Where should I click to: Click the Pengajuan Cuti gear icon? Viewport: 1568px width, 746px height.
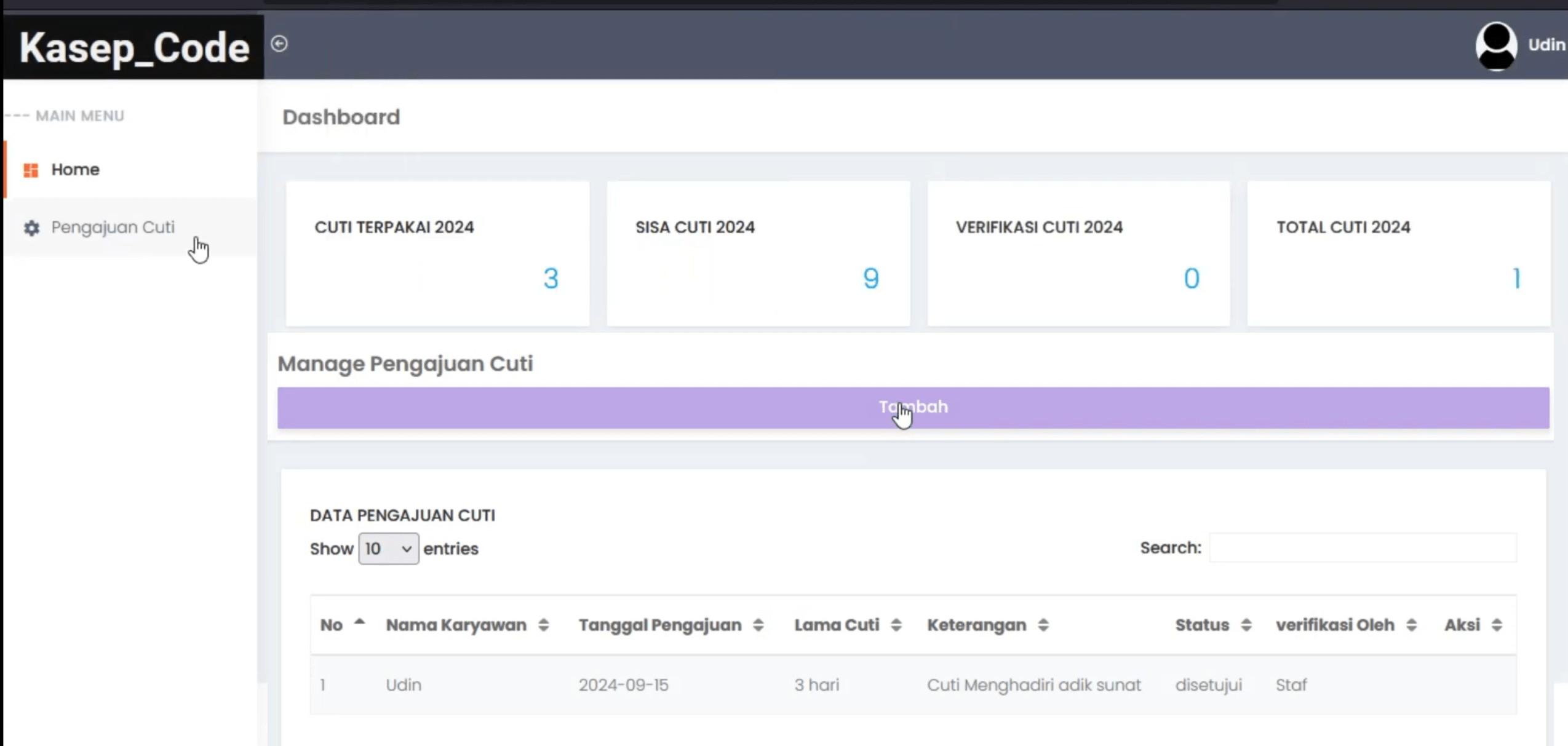pos(31,228)
